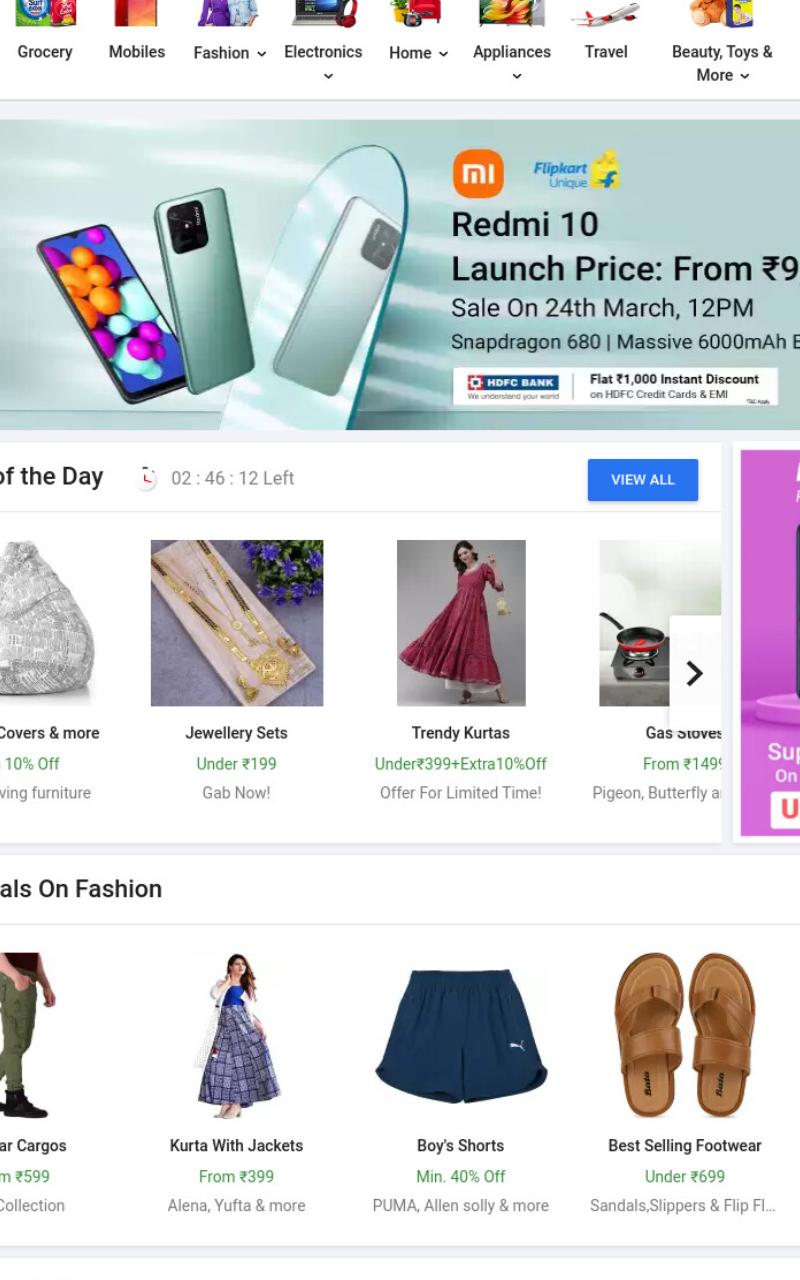This screenshot has width=800, height=1280.
Task: Expand the Electronics category chevron
Action: click(x=328, y=77)
